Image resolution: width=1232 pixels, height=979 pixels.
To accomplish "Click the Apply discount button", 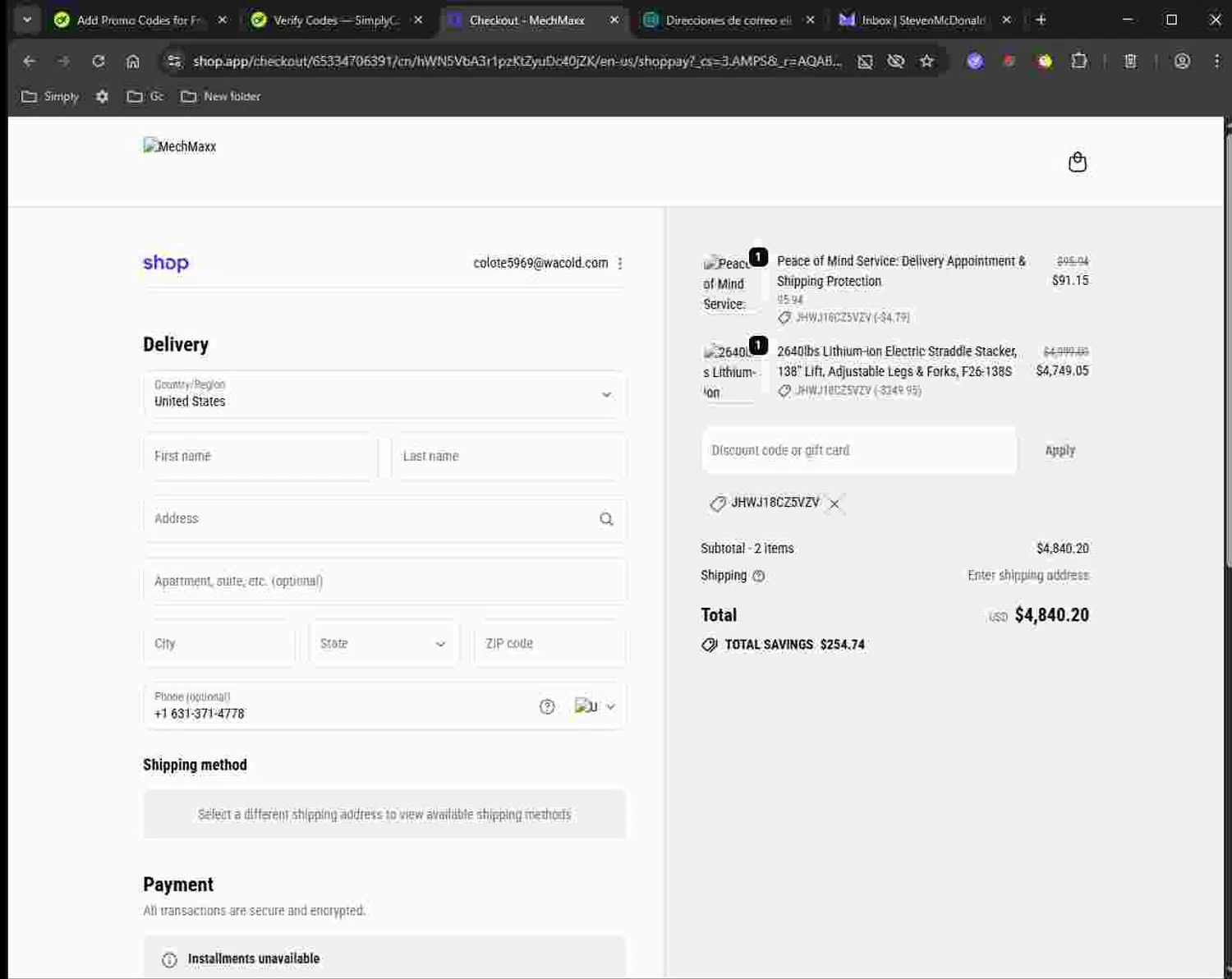I will [1060, 450].
